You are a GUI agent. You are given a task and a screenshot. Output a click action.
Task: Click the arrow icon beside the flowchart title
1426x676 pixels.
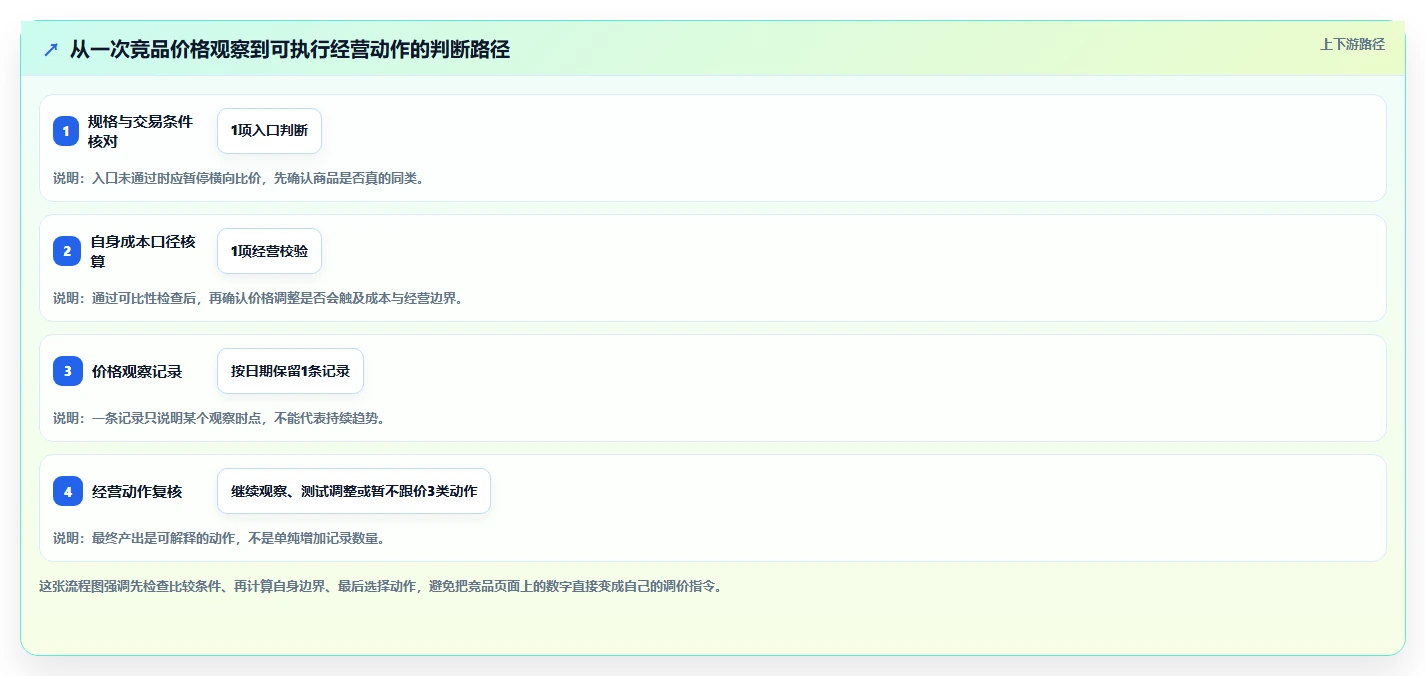coord(51,49)
